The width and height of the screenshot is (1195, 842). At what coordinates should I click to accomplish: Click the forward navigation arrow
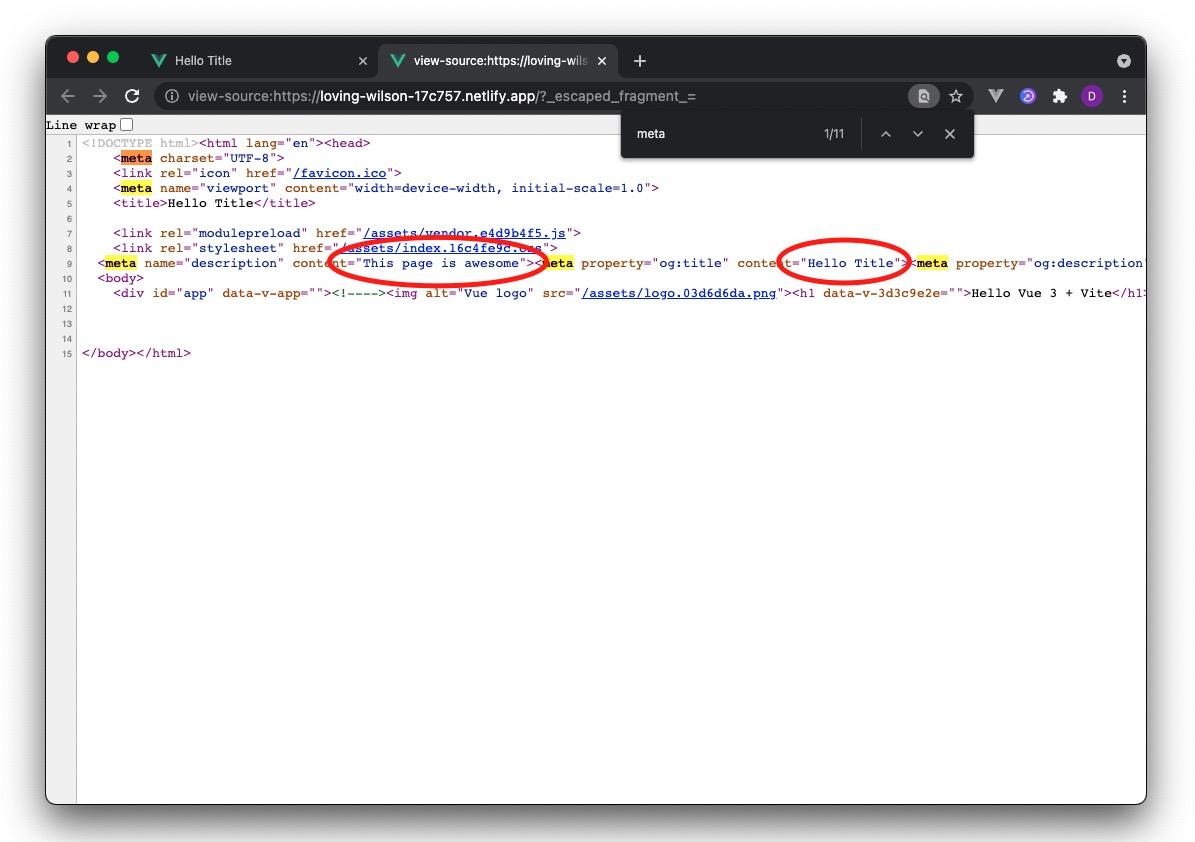click(x=100, y=96)
